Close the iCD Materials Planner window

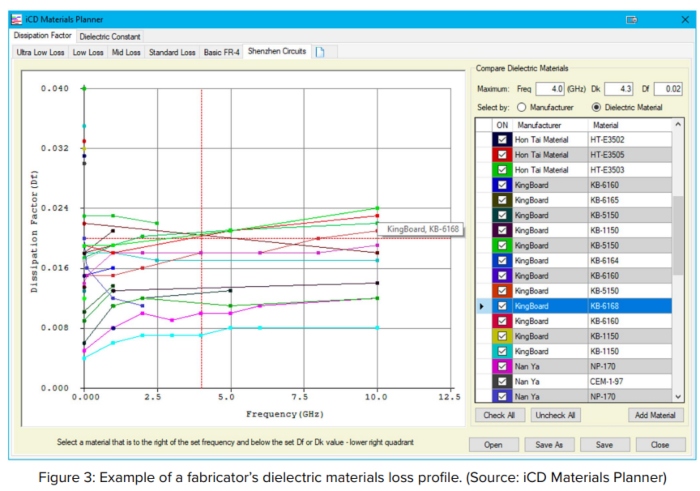(x=685, y=20)
